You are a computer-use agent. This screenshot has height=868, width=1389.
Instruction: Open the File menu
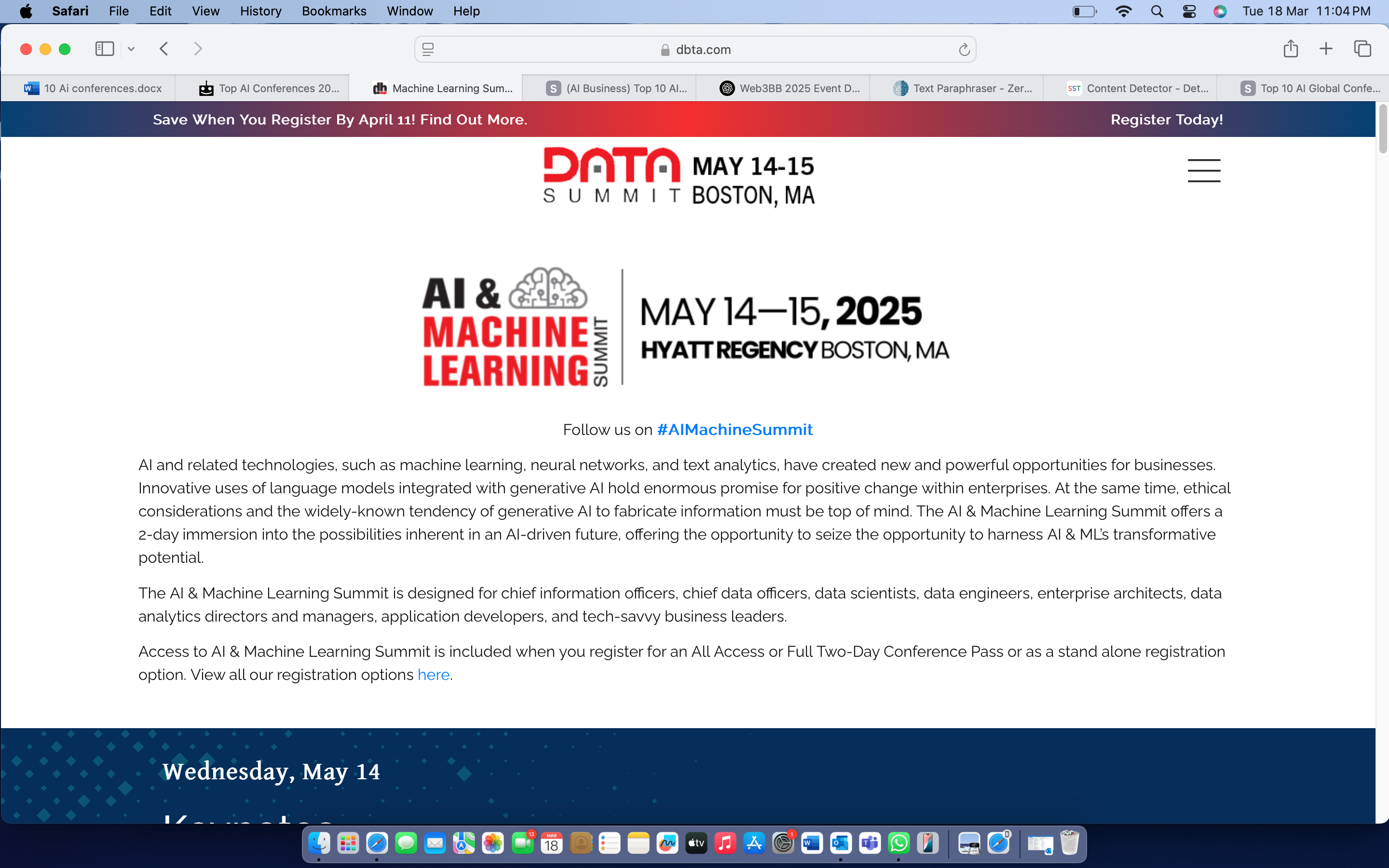coord(119,11)
